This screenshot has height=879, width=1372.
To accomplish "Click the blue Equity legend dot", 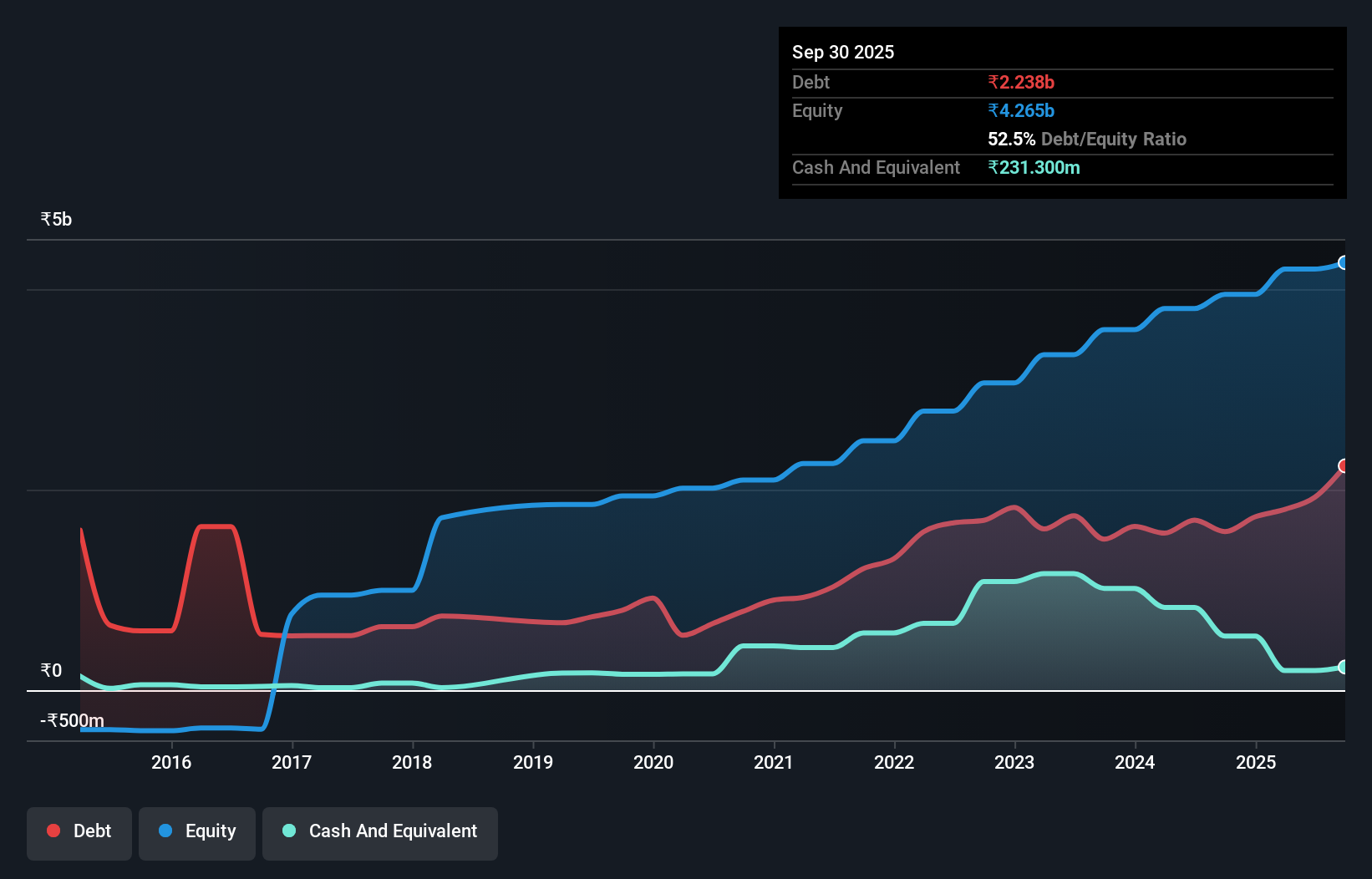I will pyautogui.click(x=165, y=831).
